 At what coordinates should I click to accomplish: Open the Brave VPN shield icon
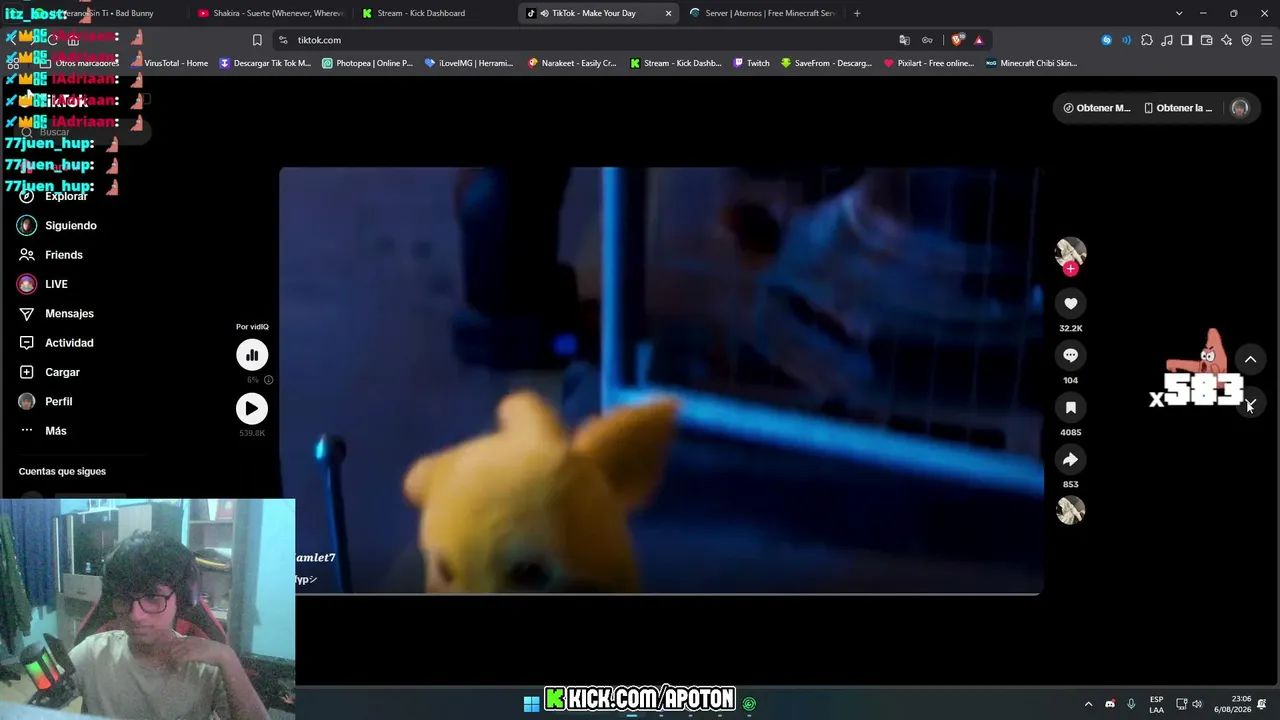pos(1247,40)
